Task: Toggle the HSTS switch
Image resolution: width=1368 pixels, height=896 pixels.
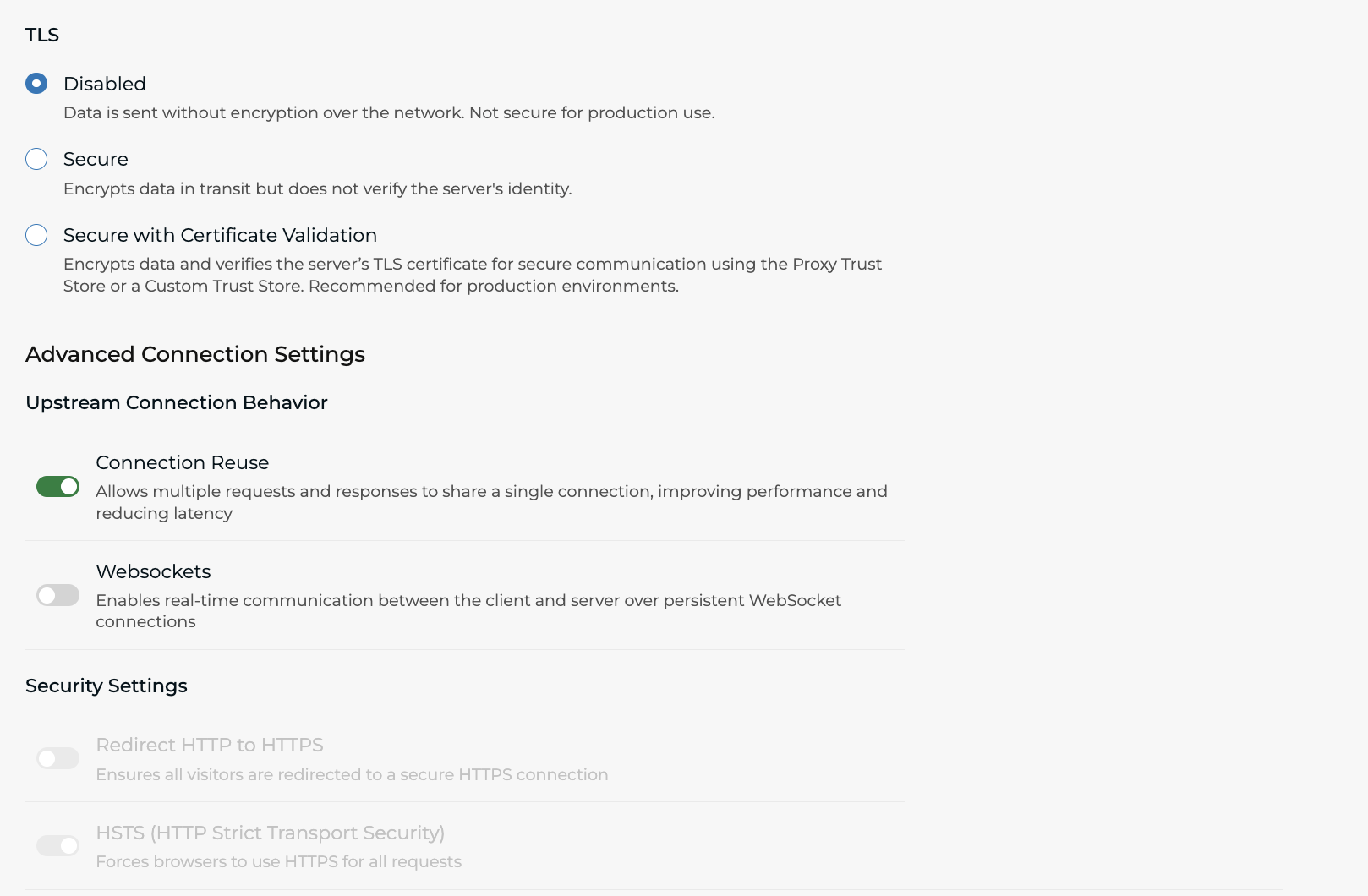Action: coord(58,845)
